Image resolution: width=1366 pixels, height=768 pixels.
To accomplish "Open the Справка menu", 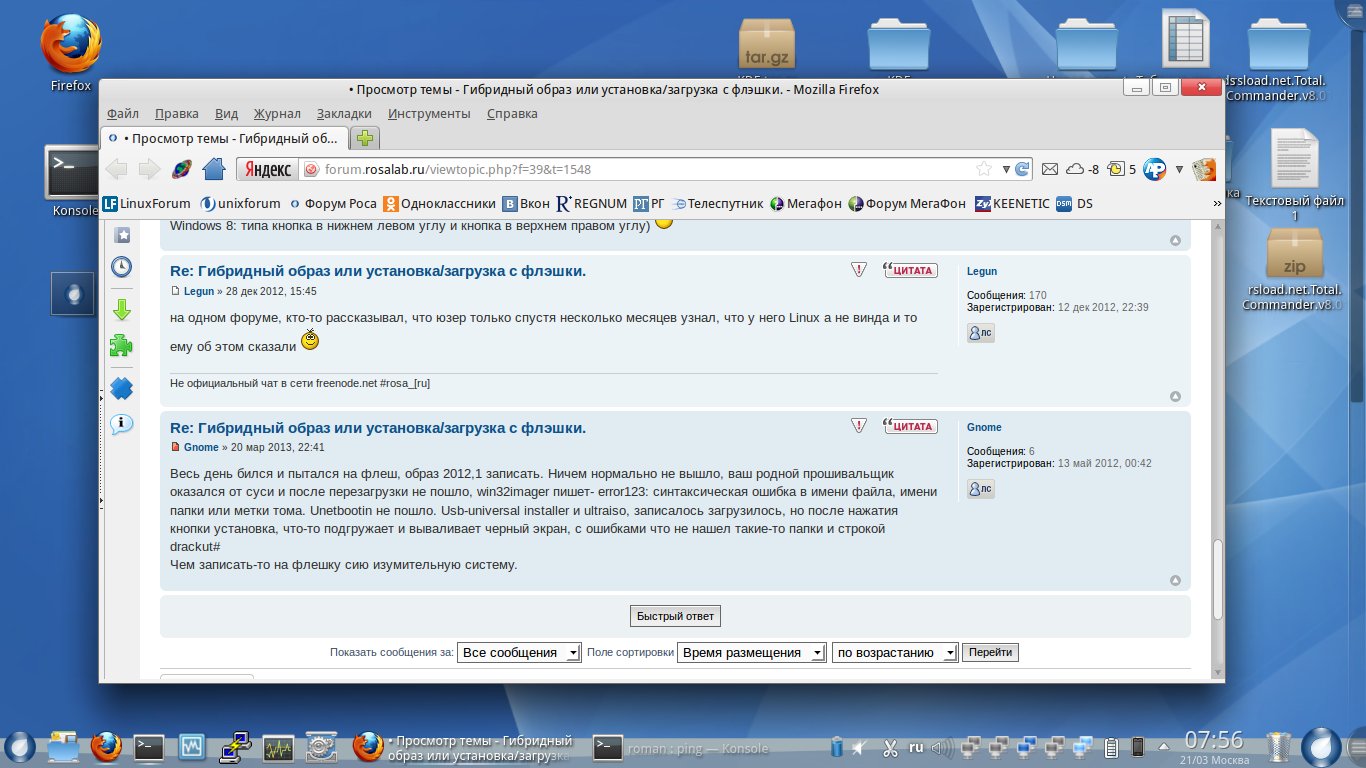I will (x=512, y=113).
